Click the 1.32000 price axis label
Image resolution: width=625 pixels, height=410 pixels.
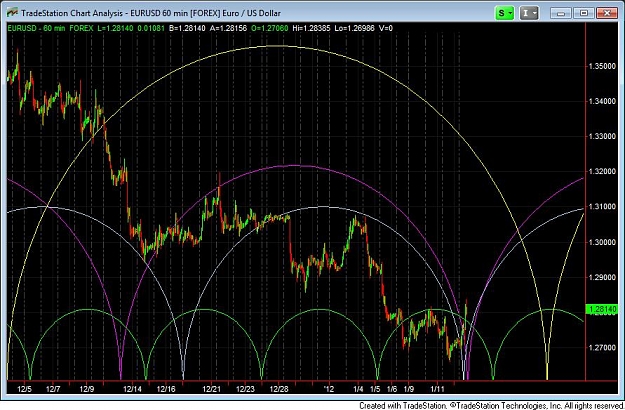click(x=602, y=171)
